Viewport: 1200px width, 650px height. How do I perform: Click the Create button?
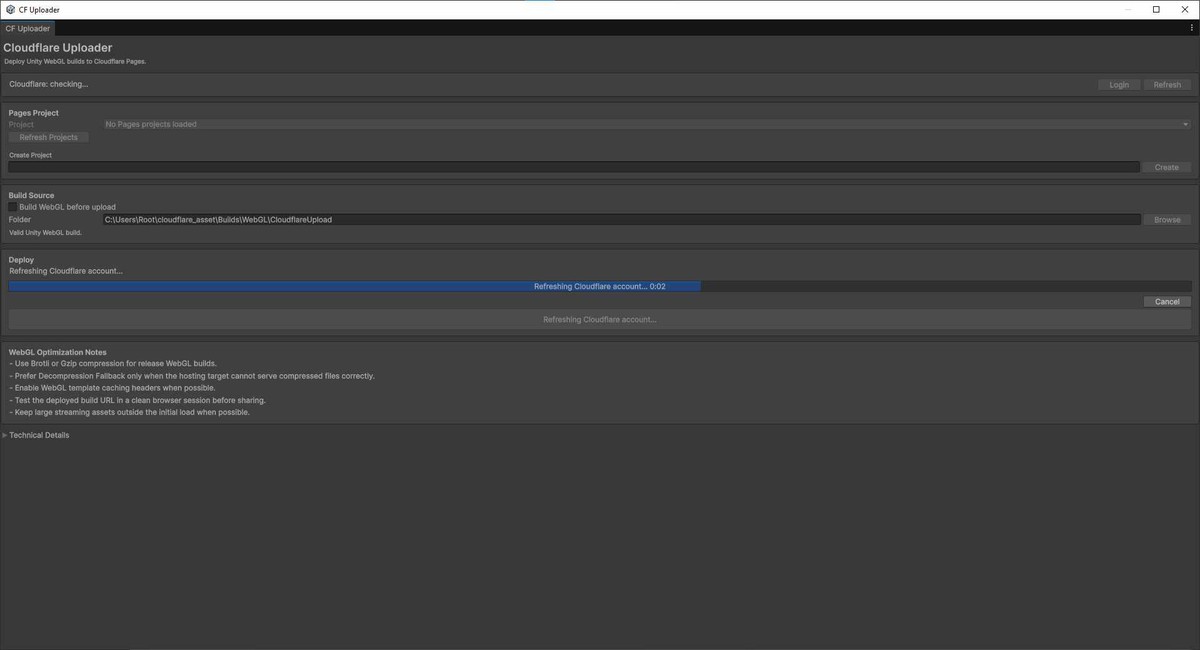click(1167, 167)
